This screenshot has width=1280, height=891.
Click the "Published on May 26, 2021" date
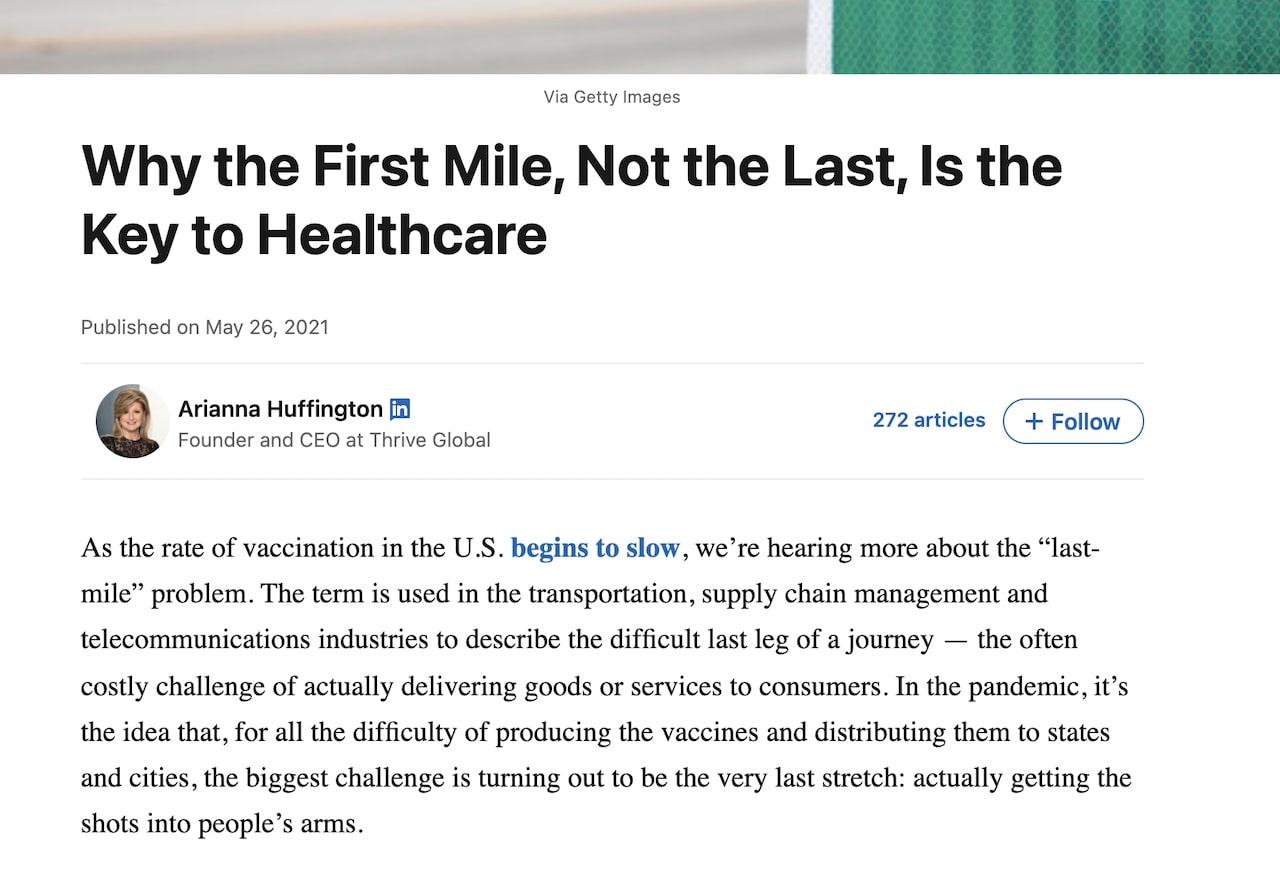tap(205, 327)
